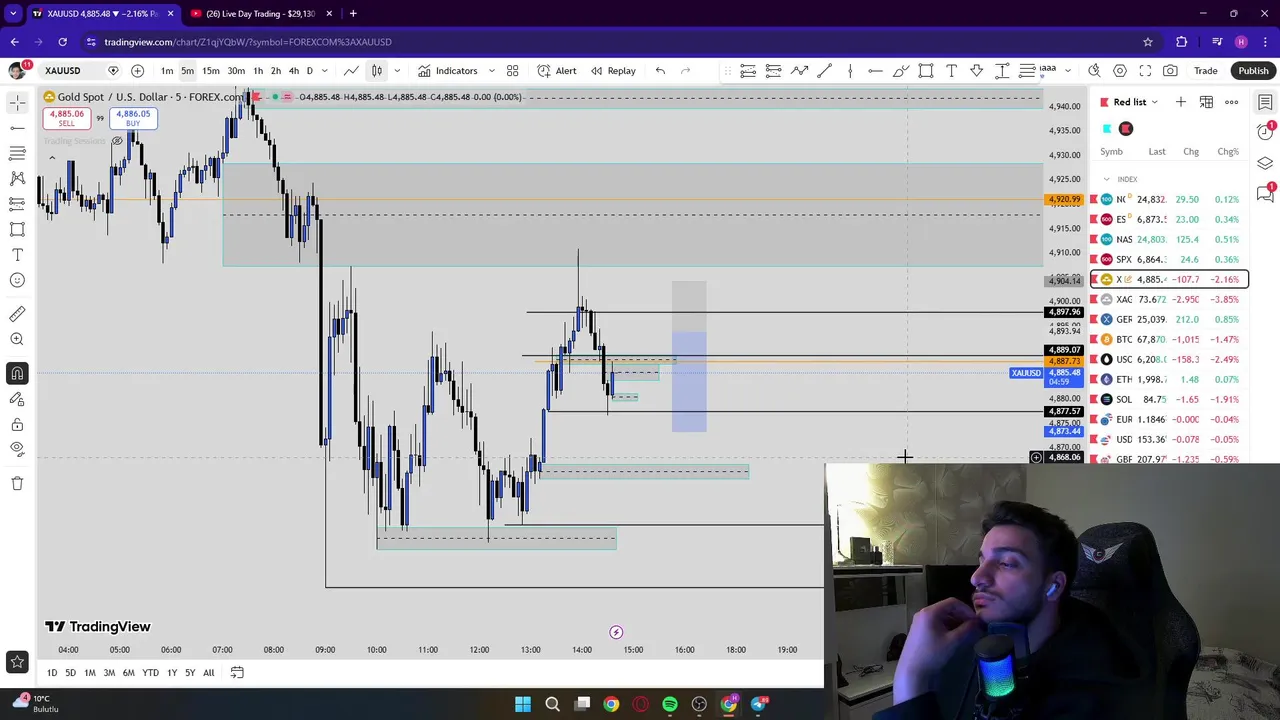Image resolution: width=1280 pixels, height=720 pixels.
Task: Toggle Trading Sessions indicator visibility eye
Action: 117,141
